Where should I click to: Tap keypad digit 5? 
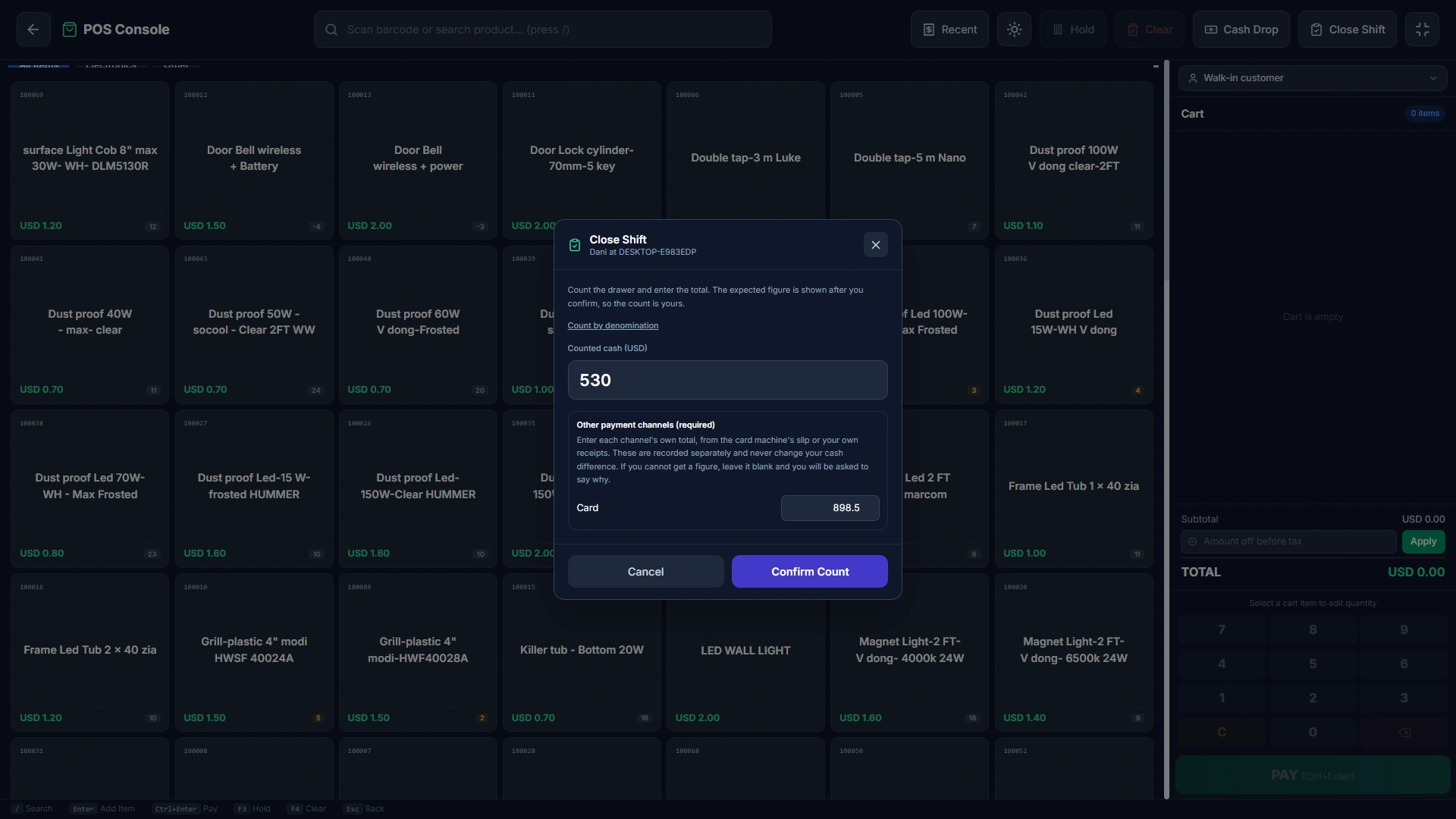(x=1313, y=664)
